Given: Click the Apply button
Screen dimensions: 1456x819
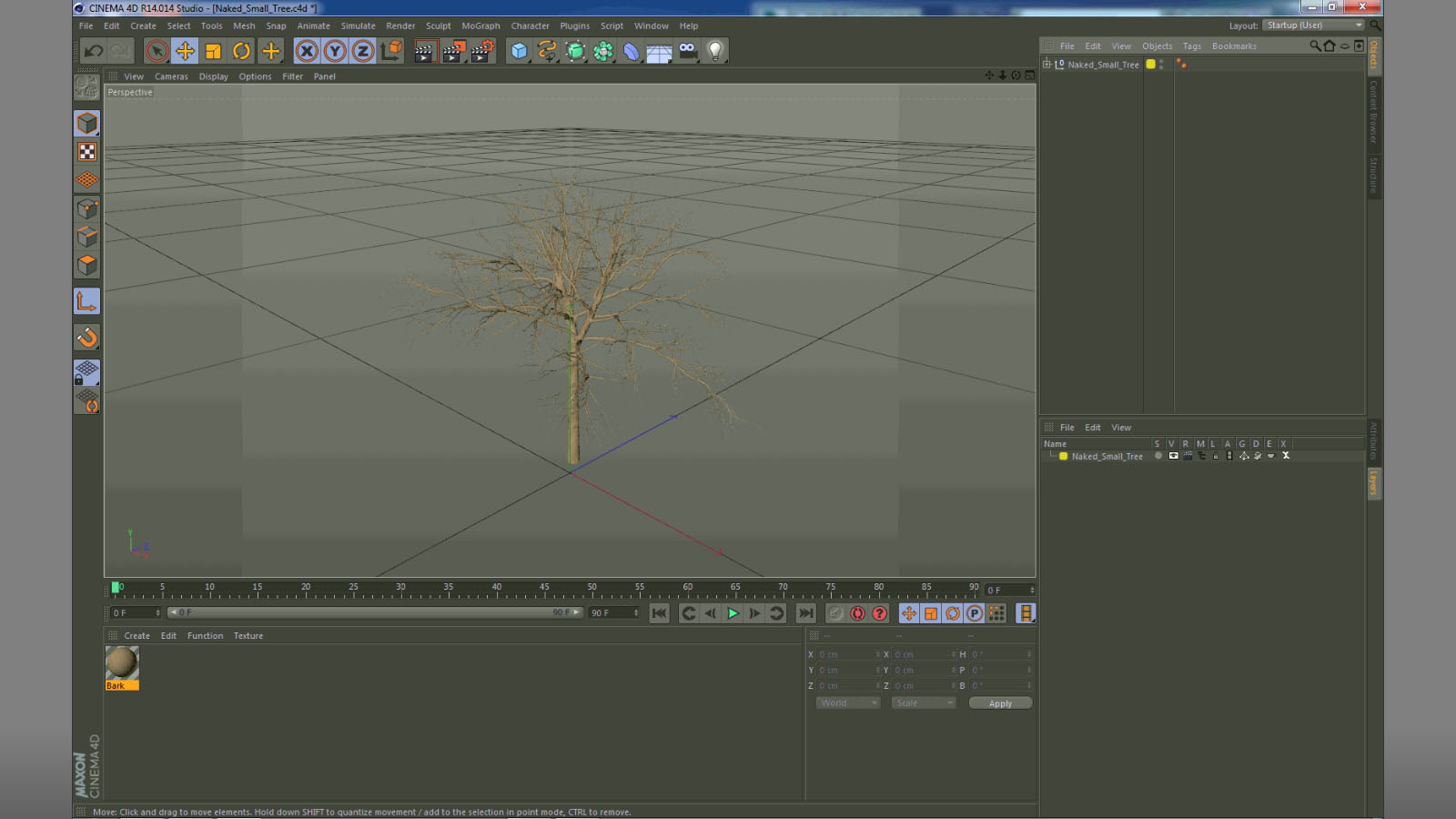Looking at the screenshot, I should point(1000,703).
